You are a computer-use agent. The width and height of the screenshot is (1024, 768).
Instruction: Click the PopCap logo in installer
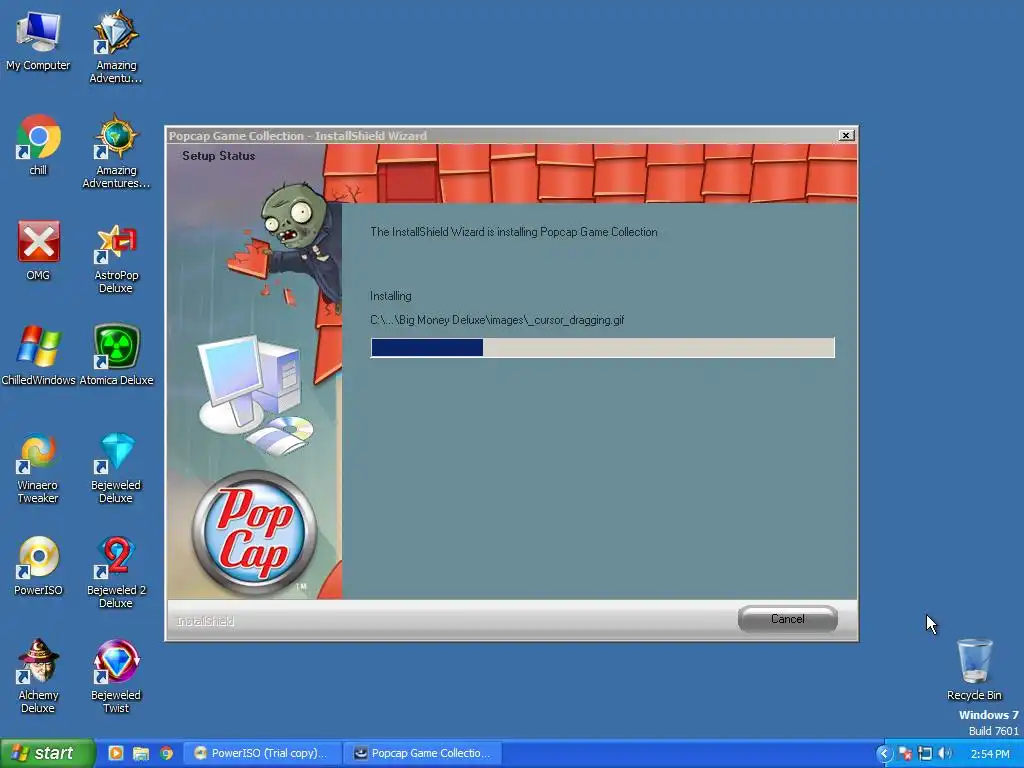(x=253, y=533)
